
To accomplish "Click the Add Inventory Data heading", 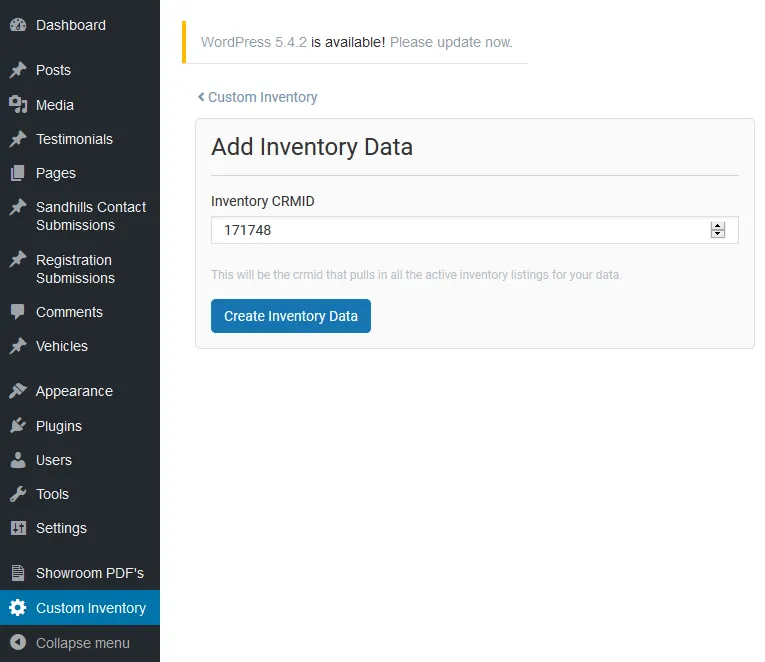I will point(312,147).
